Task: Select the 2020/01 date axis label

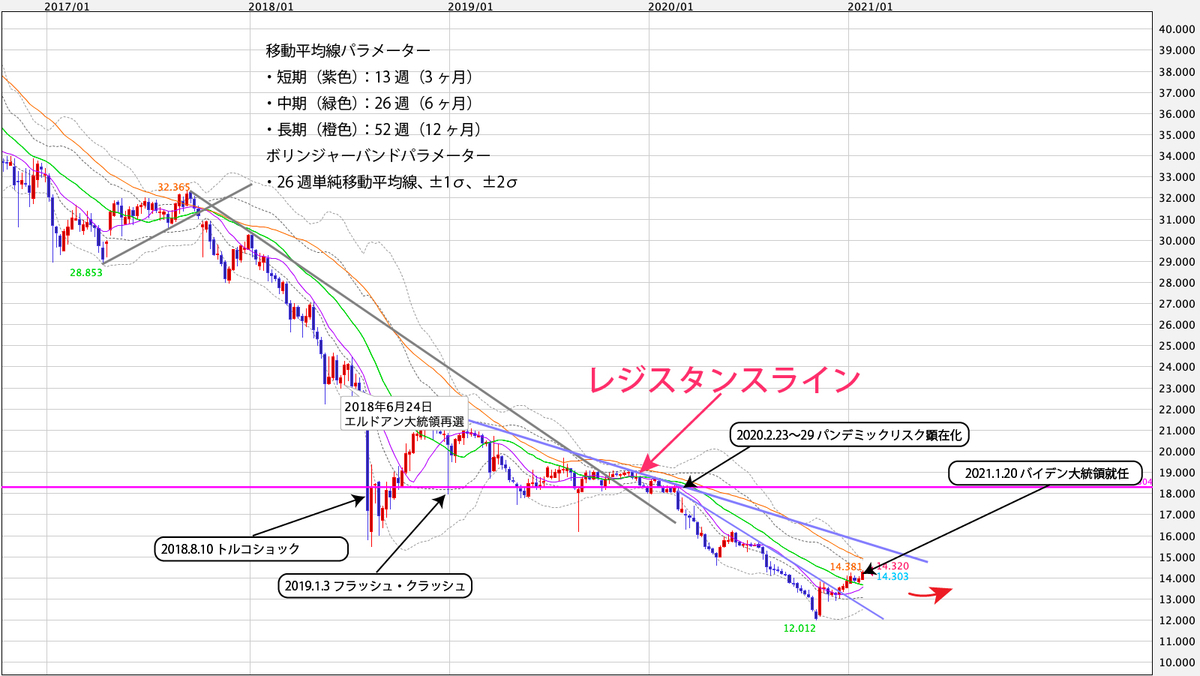Action: (671, 6)
